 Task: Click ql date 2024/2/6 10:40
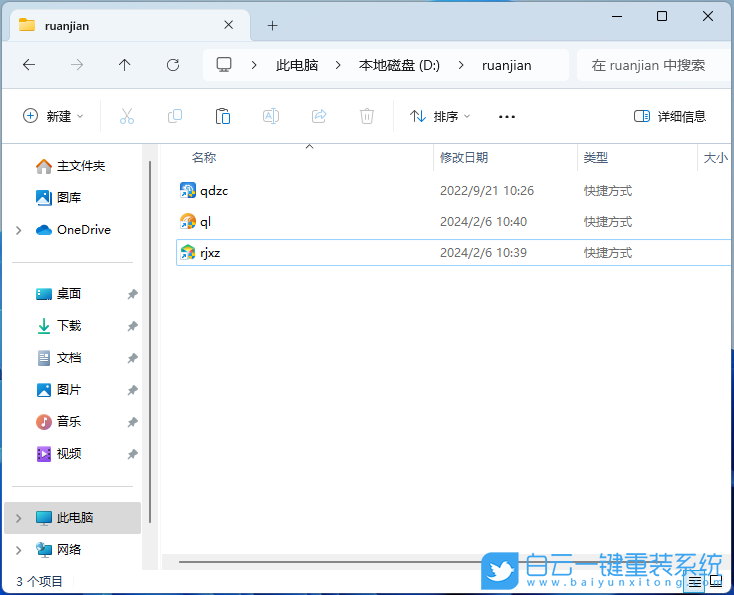coord(483,221)
